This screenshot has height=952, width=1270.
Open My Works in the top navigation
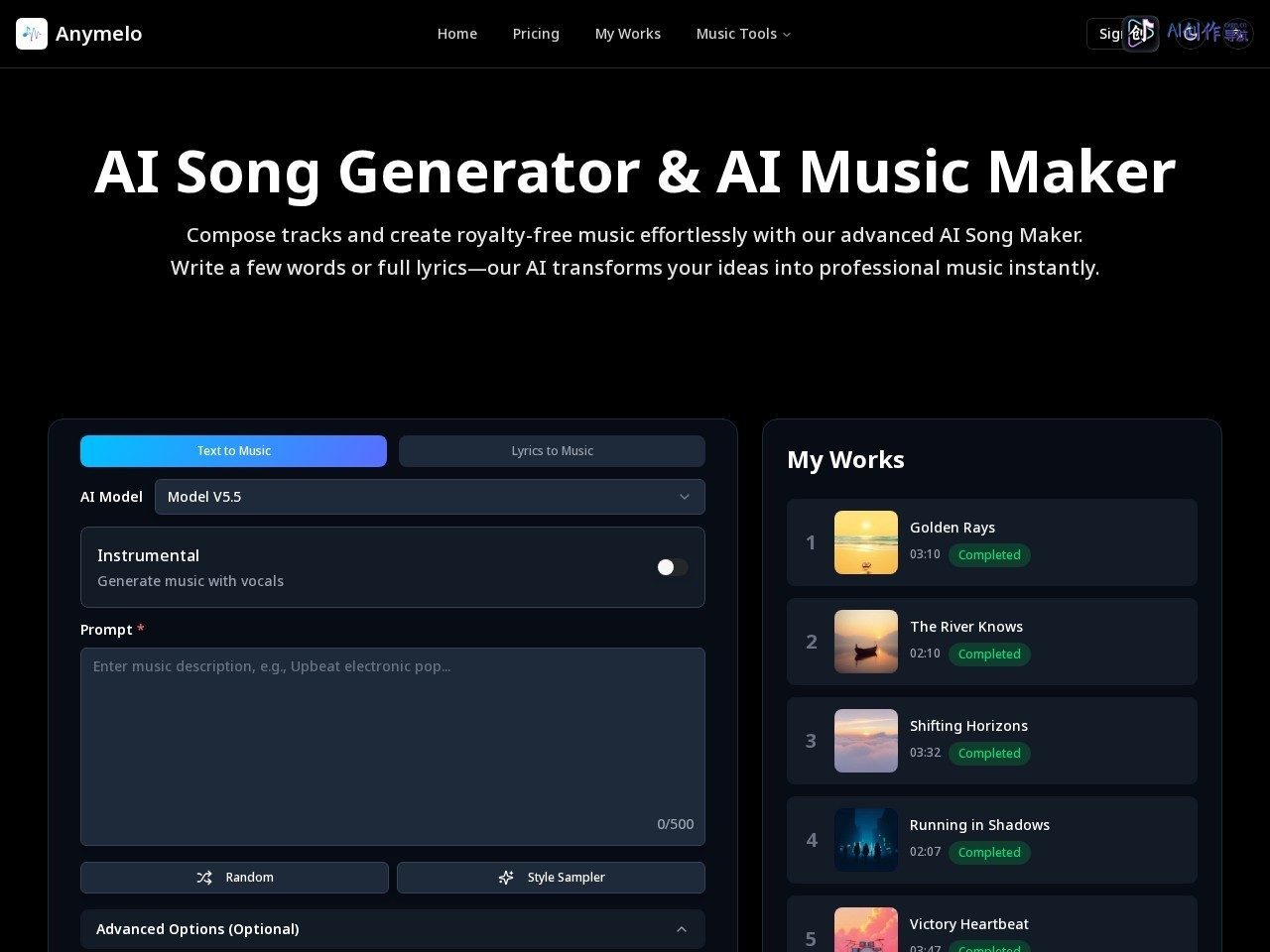628,34
